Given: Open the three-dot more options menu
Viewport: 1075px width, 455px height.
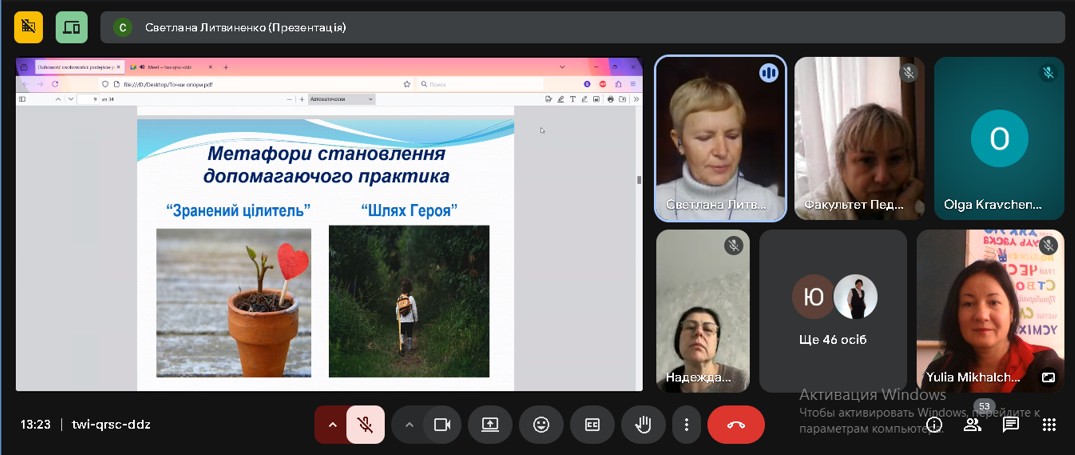Looking at the screenshot, I should pos(686,425).
